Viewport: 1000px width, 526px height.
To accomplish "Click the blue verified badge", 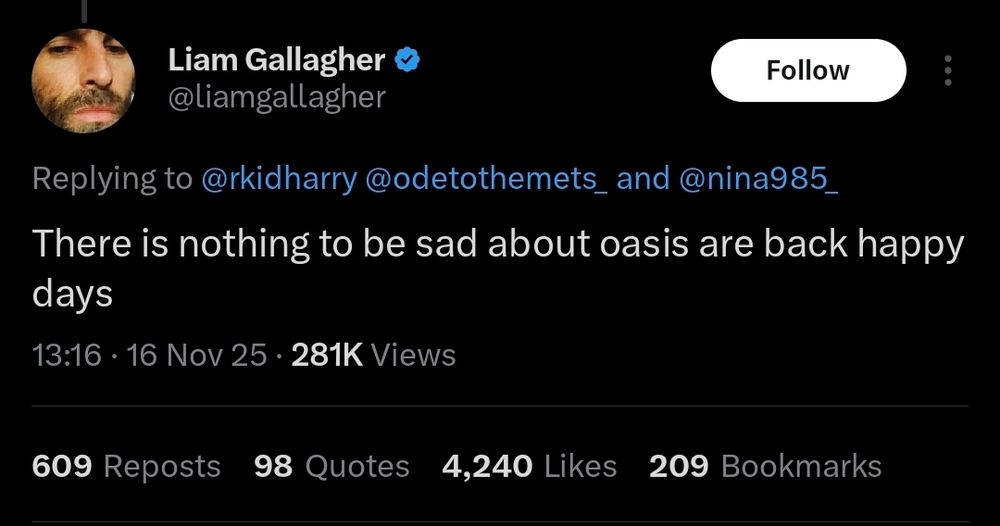I will [x=406, y=60].
